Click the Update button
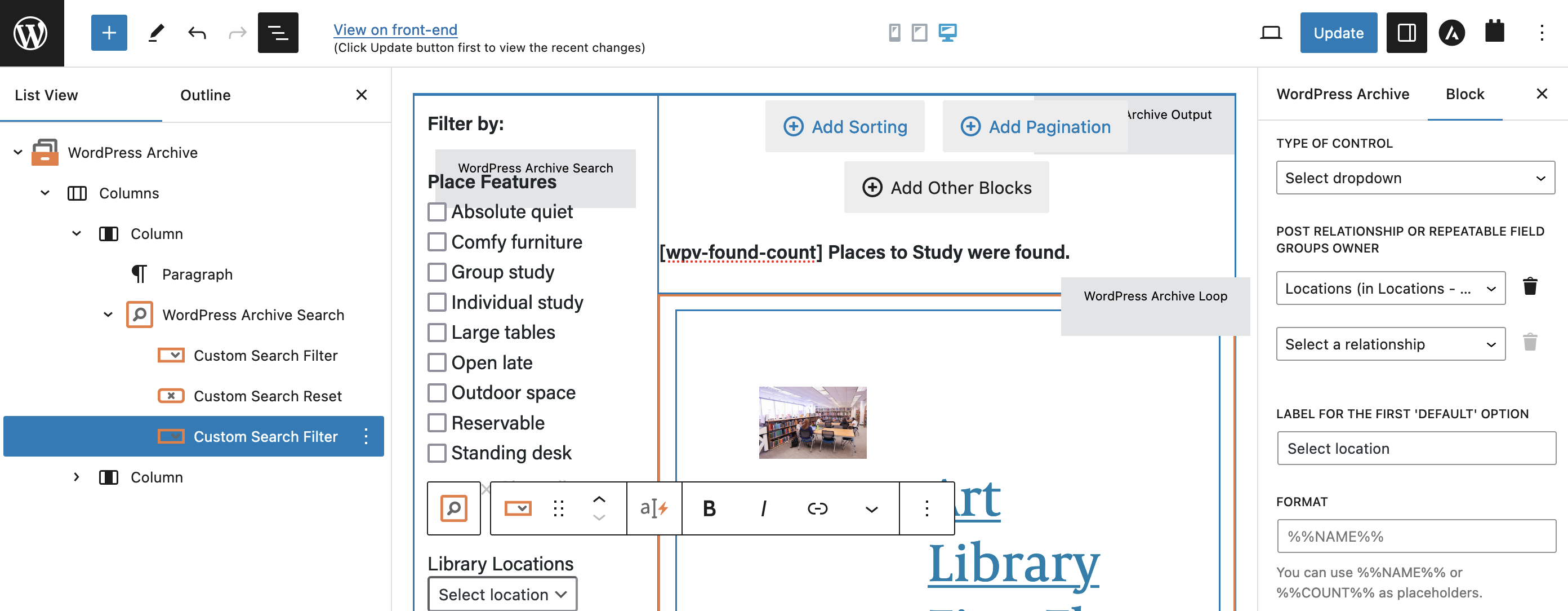Image resolution: width=1568 pixels, height=611 pixels. click(1338, 33)
